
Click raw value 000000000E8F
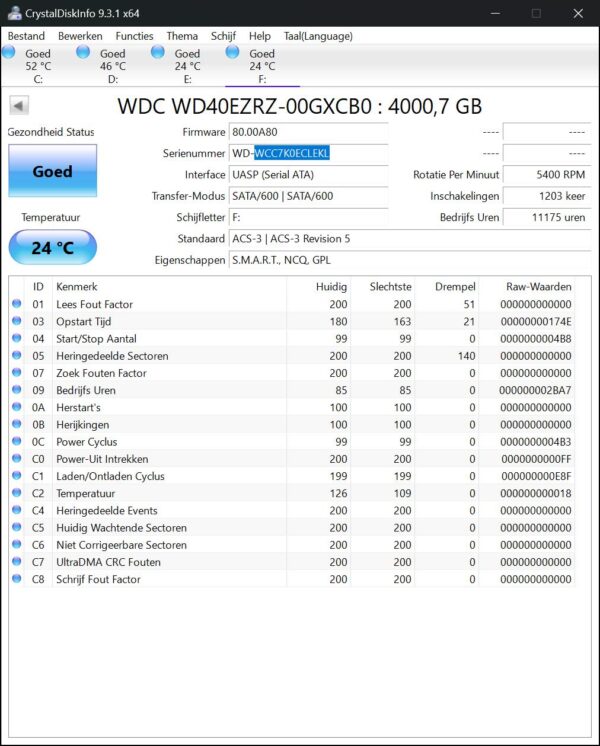click(x=536, y=476)
